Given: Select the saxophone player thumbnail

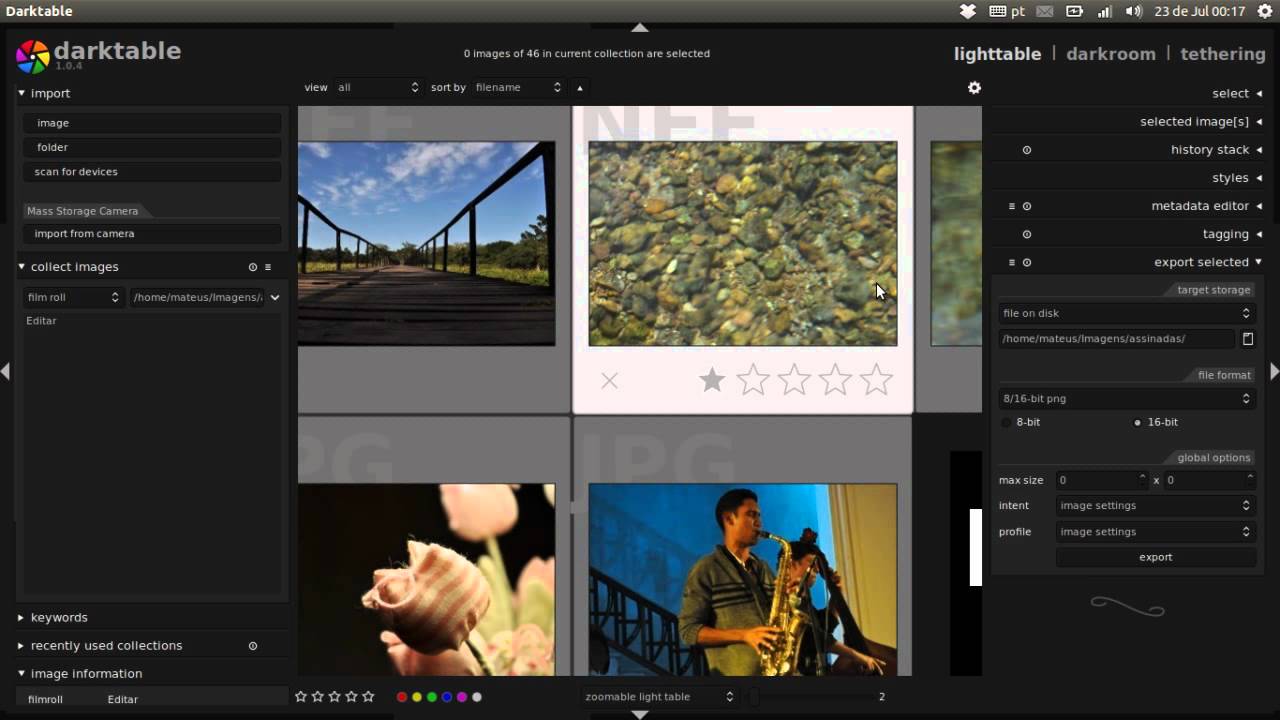Looking at the screenshot, I should (743, 579).
